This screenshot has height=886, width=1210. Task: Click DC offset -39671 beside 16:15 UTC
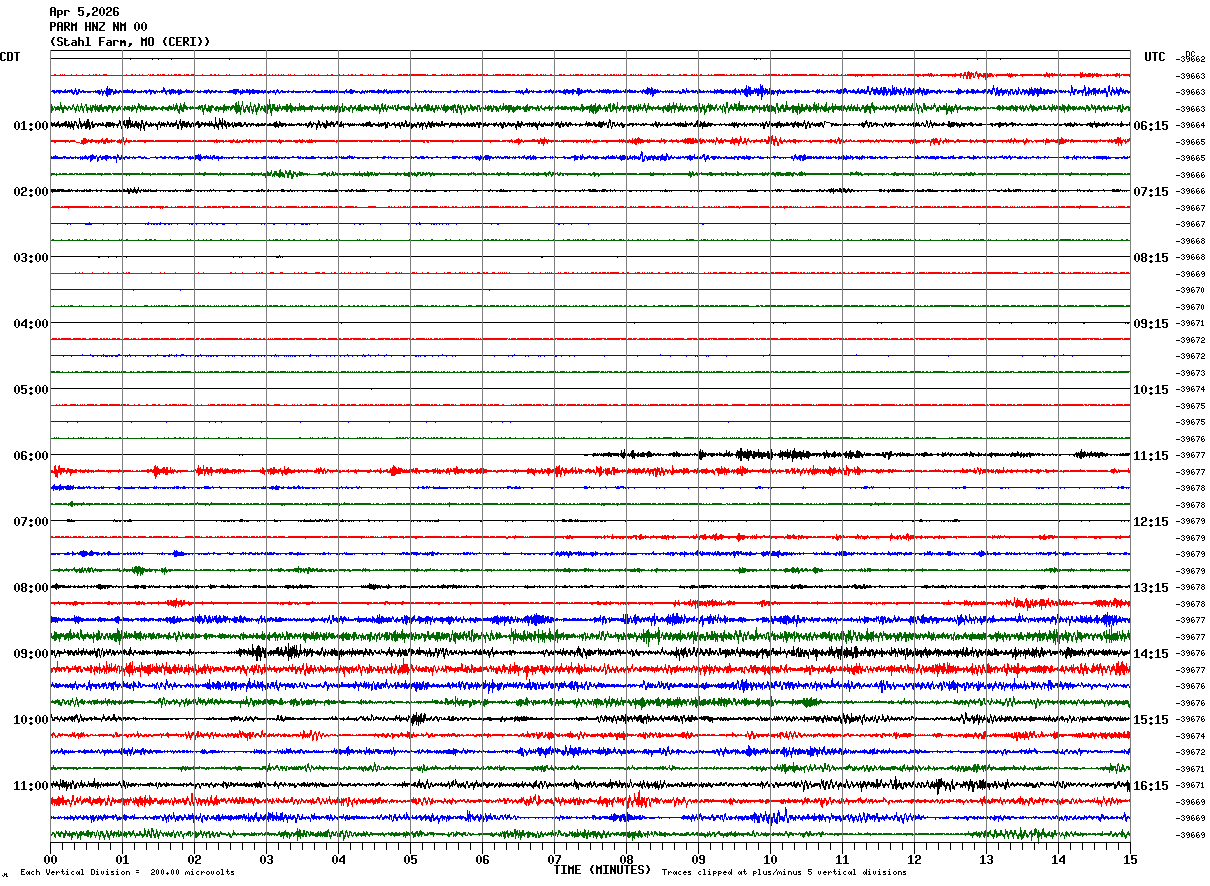click(1191, 785)
